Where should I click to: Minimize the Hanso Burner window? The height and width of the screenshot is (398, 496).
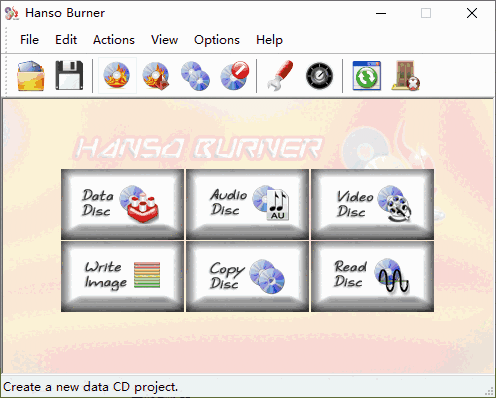tap(381, 13)
